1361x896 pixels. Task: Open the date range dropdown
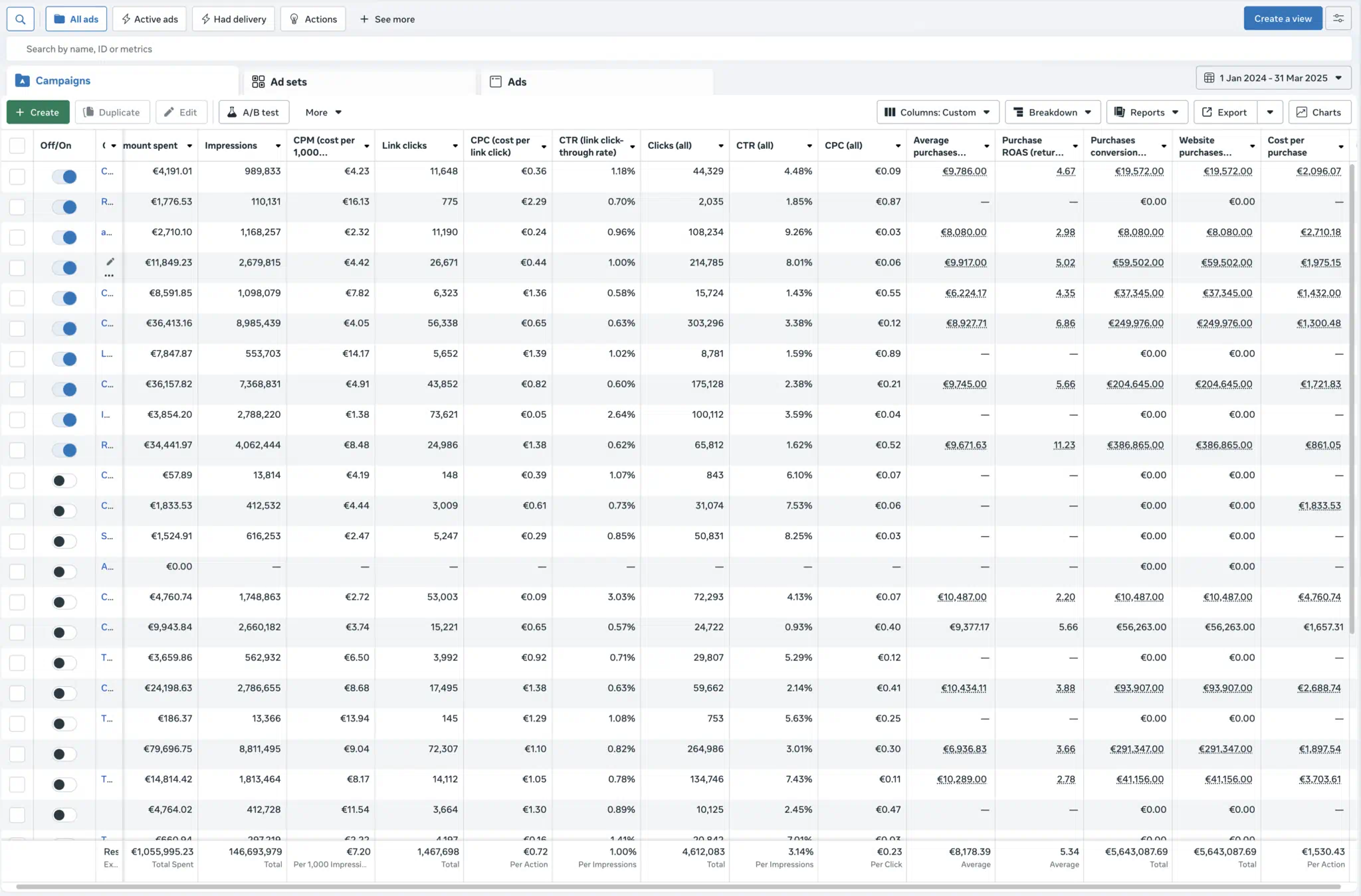pyautogui.click(x=1273, y=78)
